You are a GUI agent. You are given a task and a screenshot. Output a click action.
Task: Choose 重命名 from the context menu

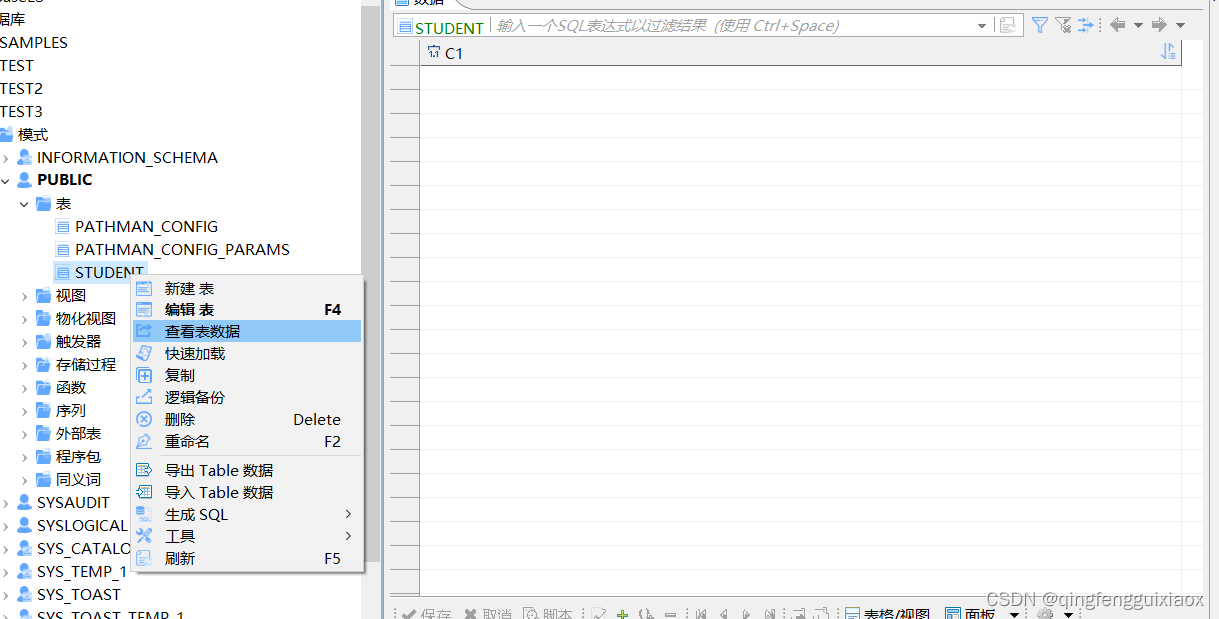click(247, 441)
